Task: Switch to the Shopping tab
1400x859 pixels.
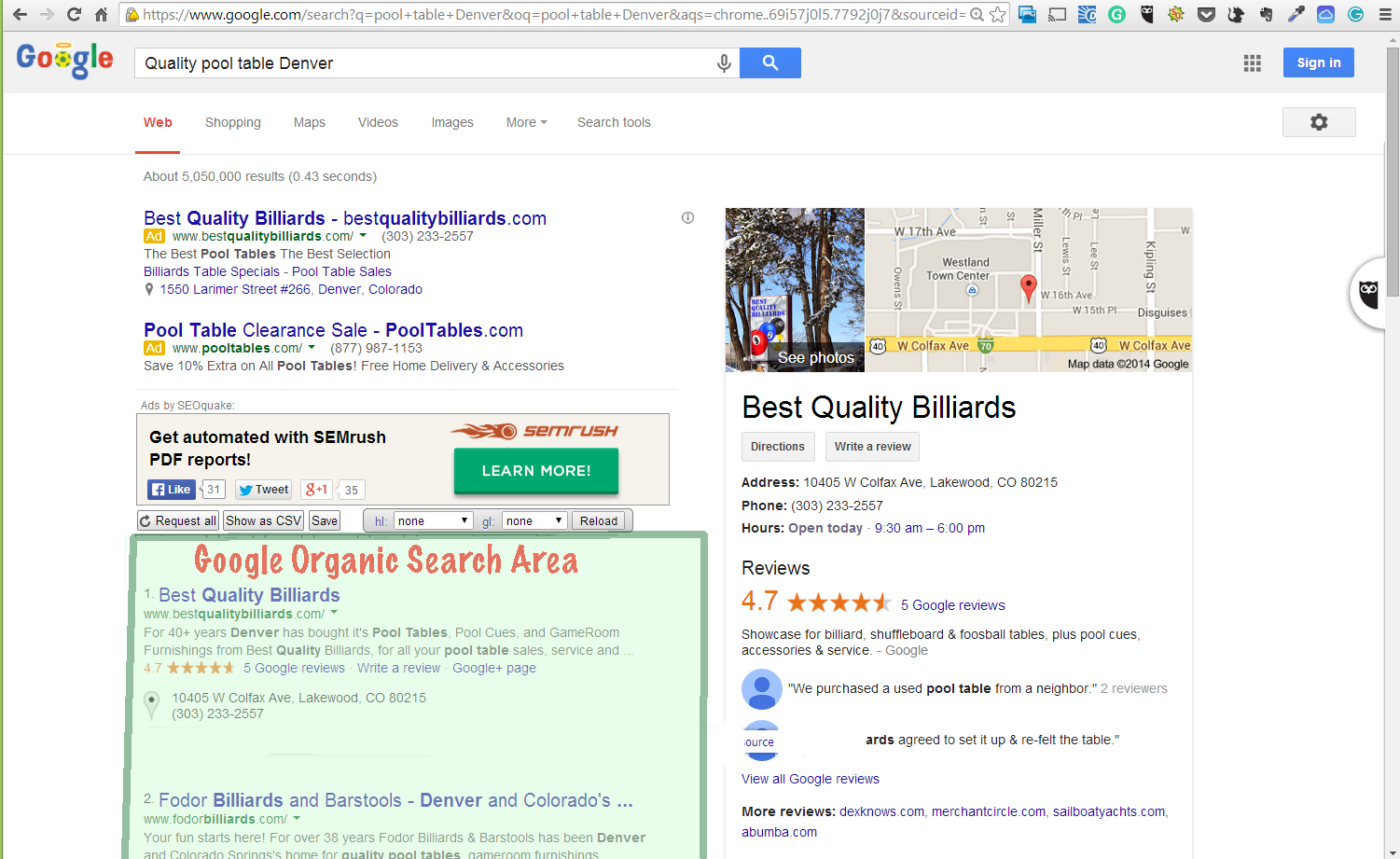Action: click(x=233, y=122)
